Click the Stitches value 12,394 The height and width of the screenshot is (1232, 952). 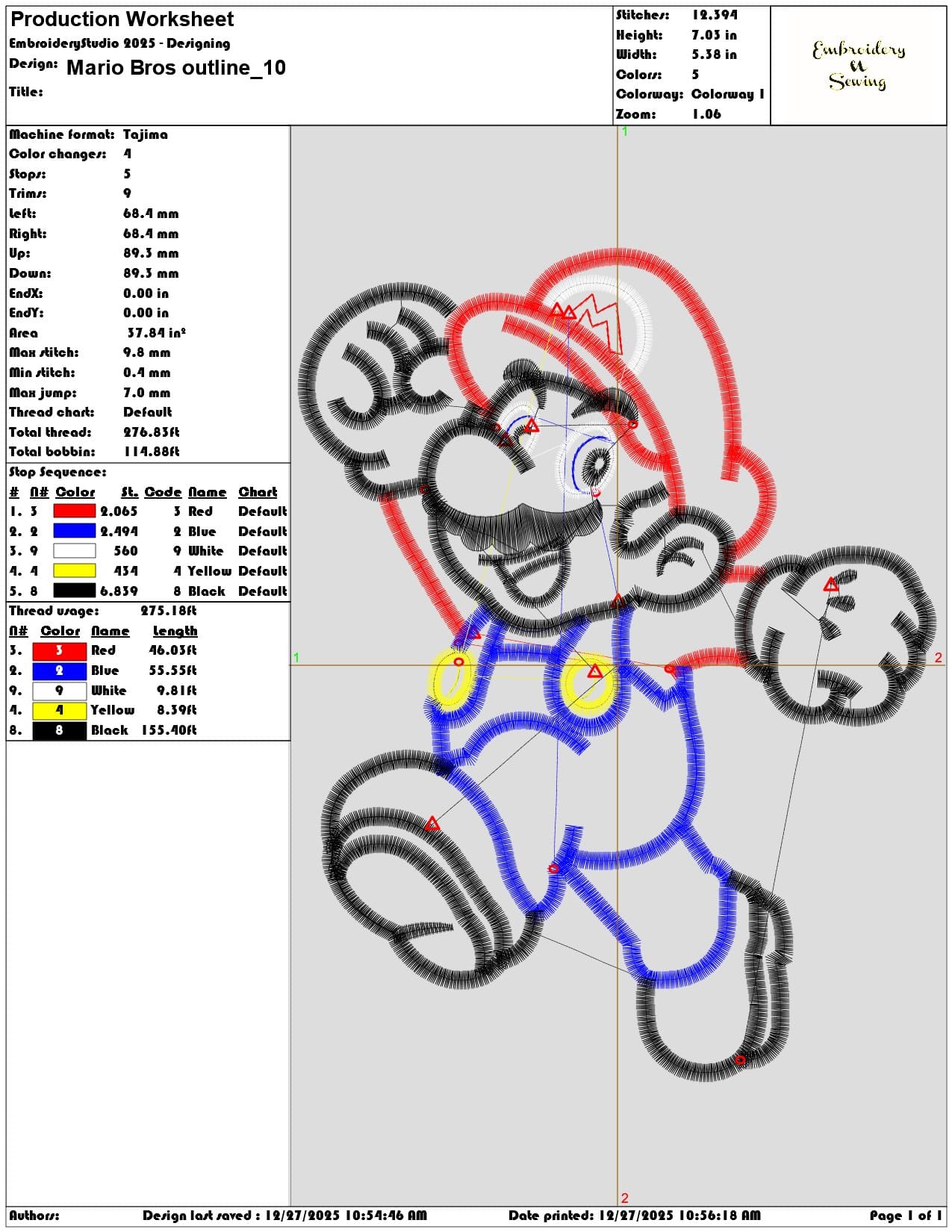(715, 15)
